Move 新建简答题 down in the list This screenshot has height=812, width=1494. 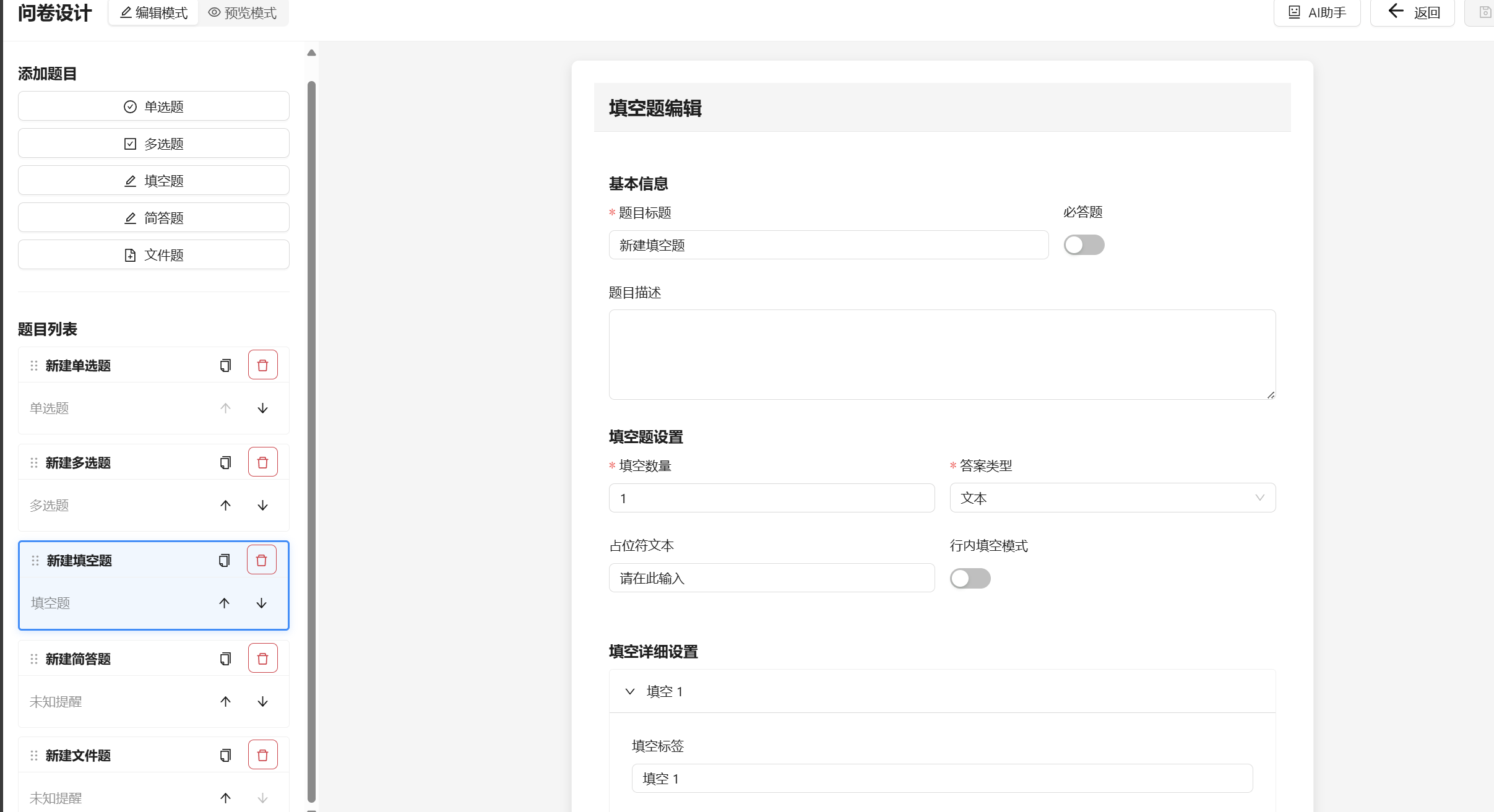[263, 701]
